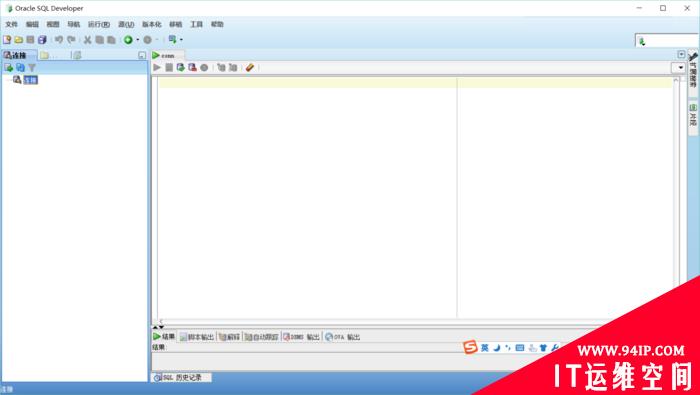Open dropdown arrow beside SQL Worksheet icon
This screenshot has width=700, height=395.
(181, 40)
